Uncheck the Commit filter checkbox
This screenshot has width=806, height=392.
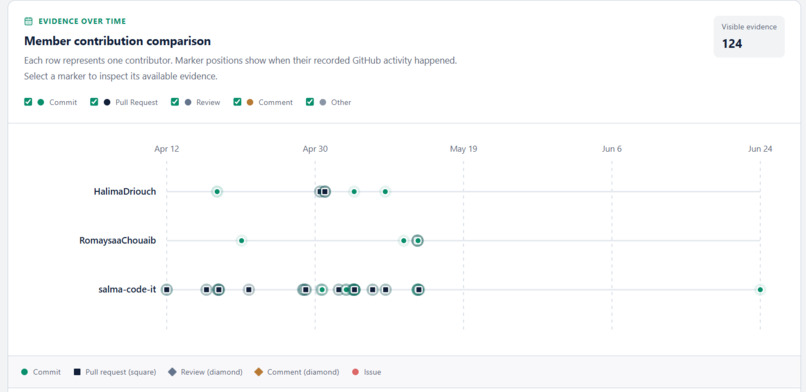coord(28,102)
